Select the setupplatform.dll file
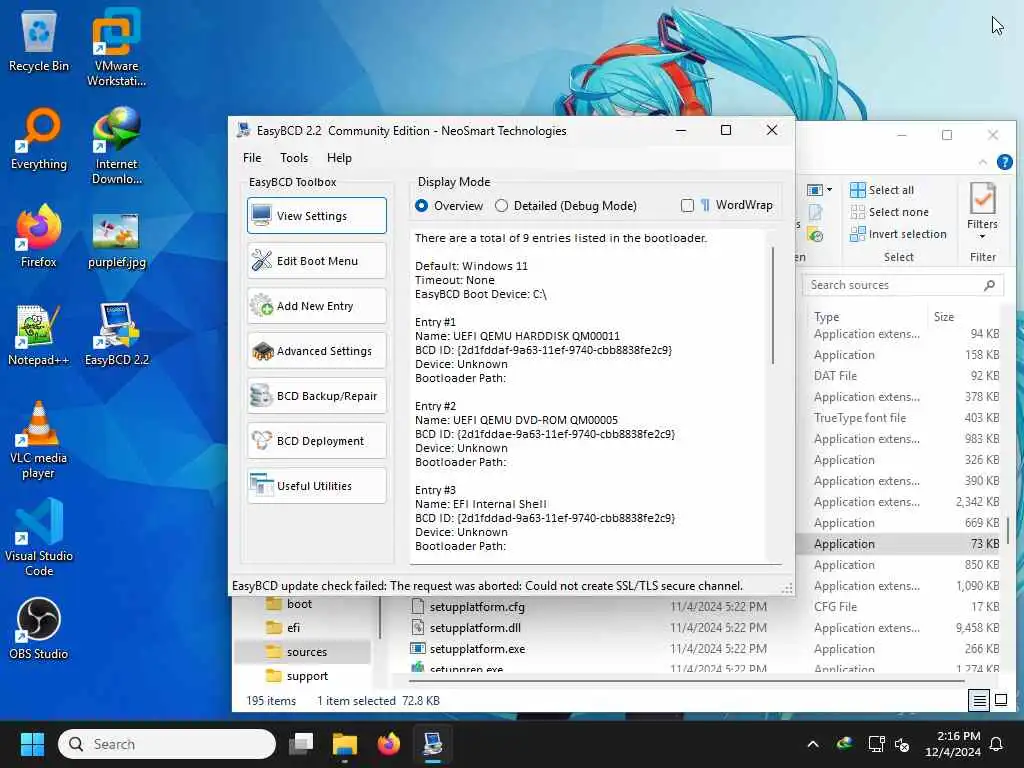The image size is (1024, 768). (475, 628)
